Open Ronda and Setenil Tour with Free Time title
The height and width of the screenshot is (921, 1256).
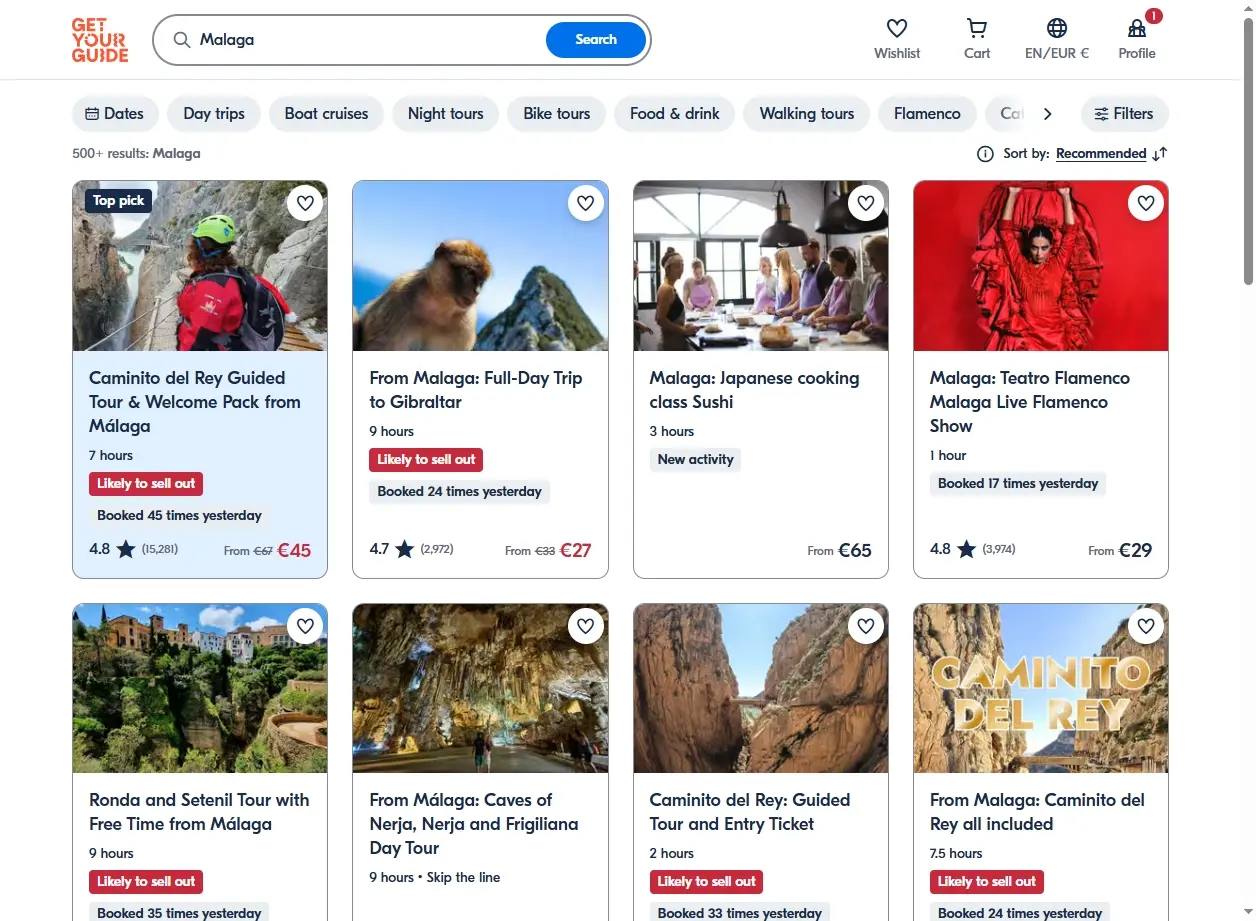(199, 812)
